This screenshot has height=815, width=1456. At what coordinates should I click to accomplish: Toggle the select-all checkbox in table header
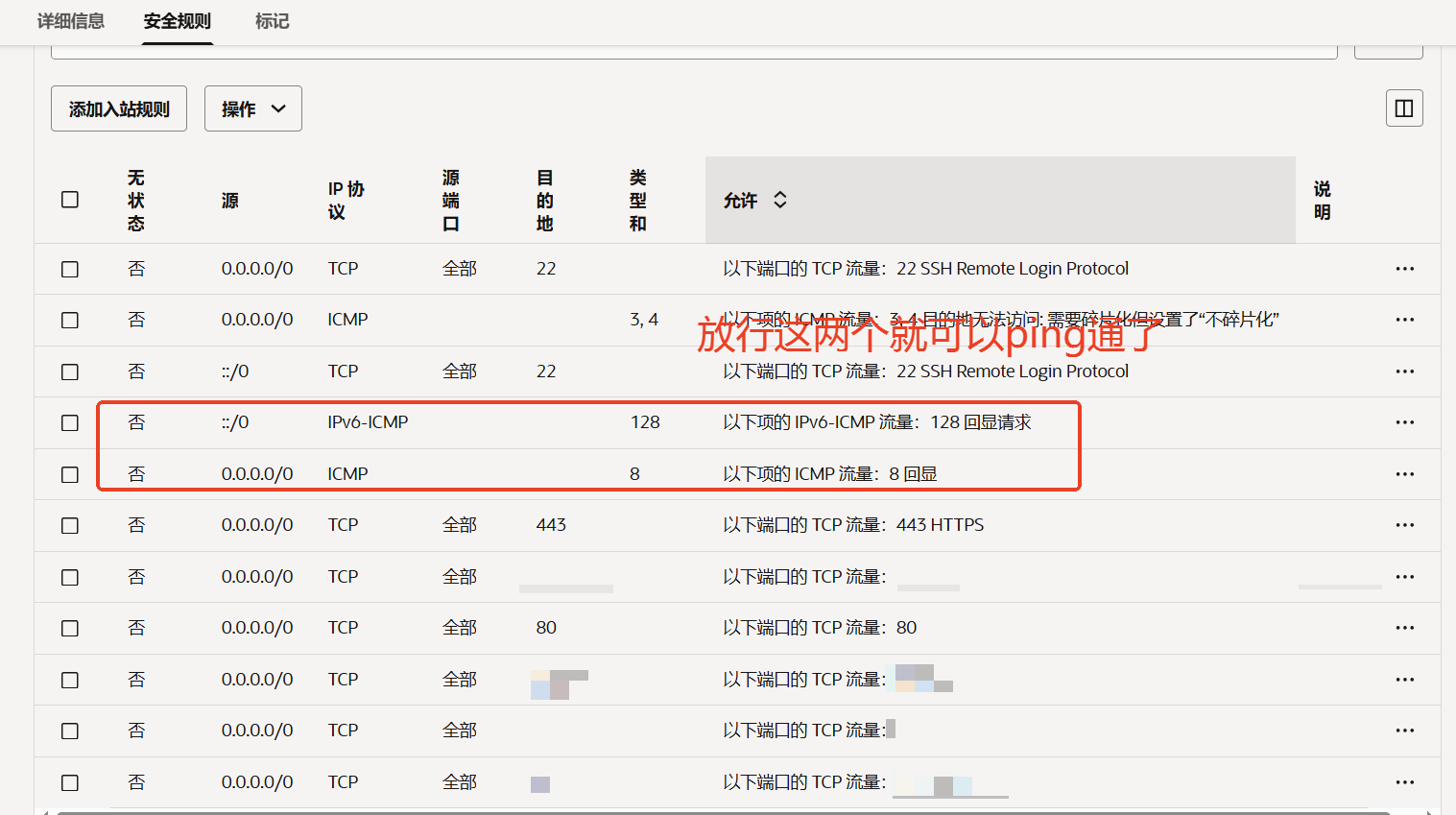click(x=70, y=200)
